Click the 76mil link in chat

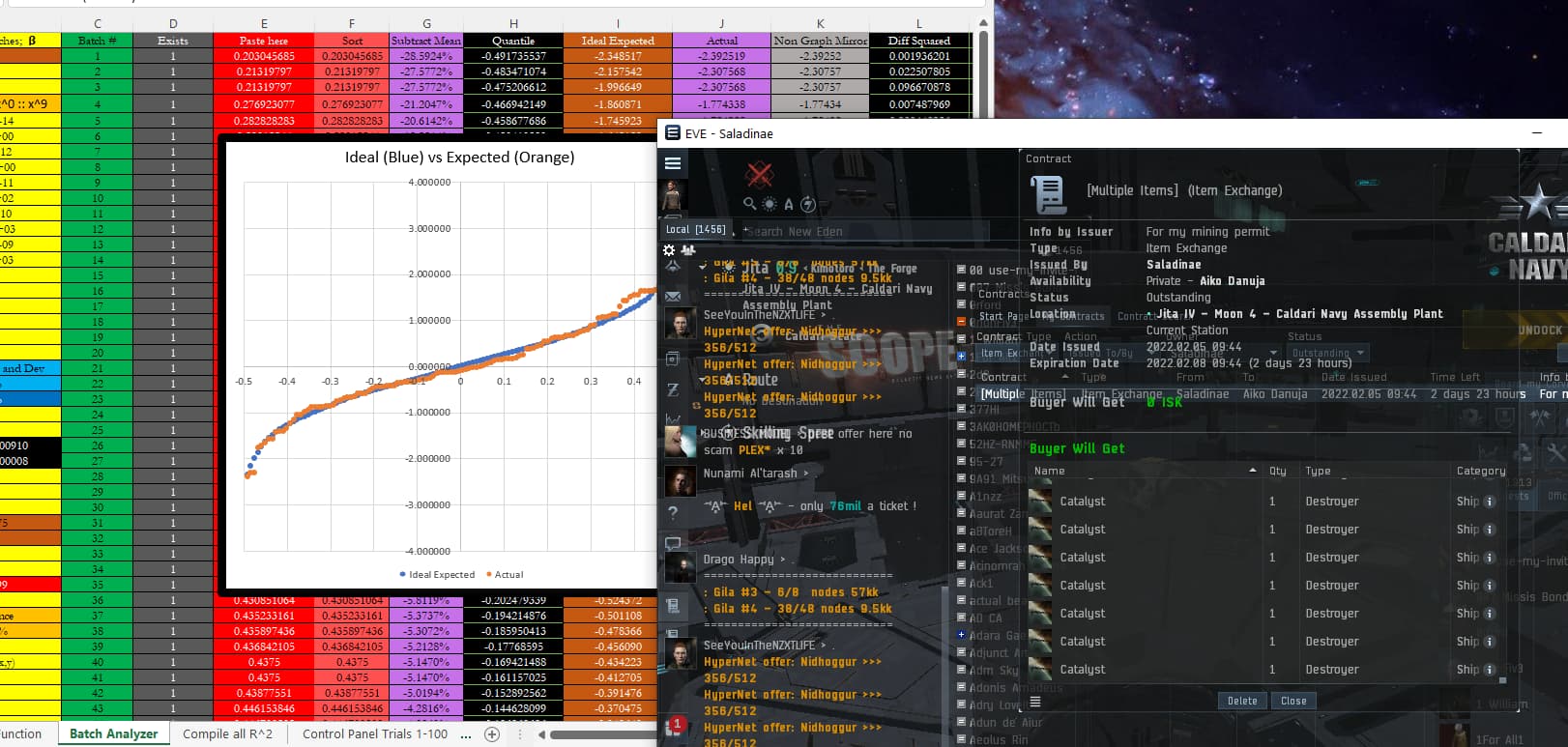(x=845, y=506)
